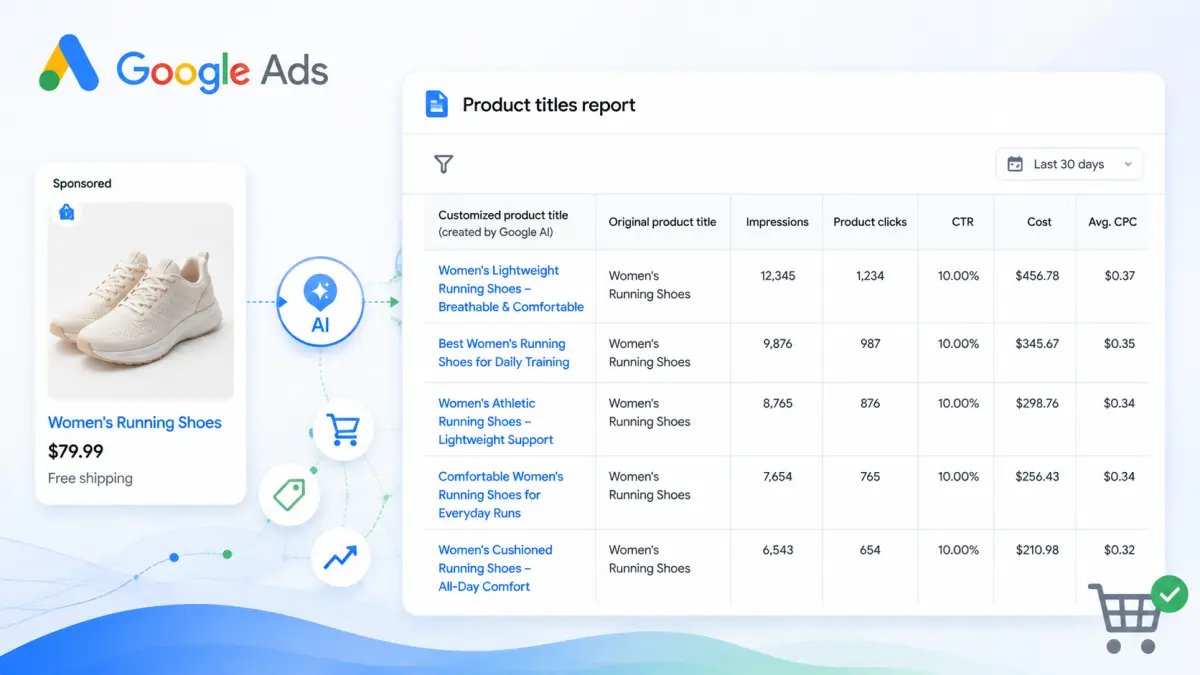This screenshot has width=1200, height=675.
Task: Open Women's Athletic Running Shoes Lightweight Support link
Action: [496, 421]
